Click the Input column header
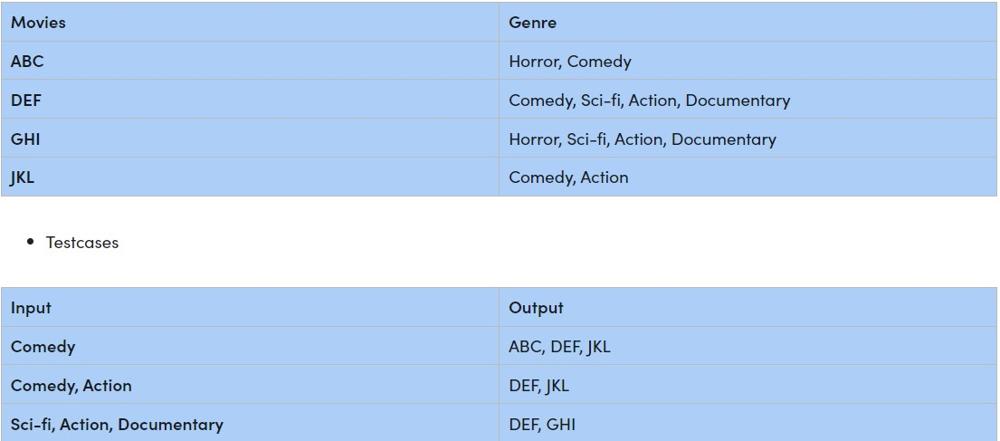Screen dimensions: 1000x441 250,307
